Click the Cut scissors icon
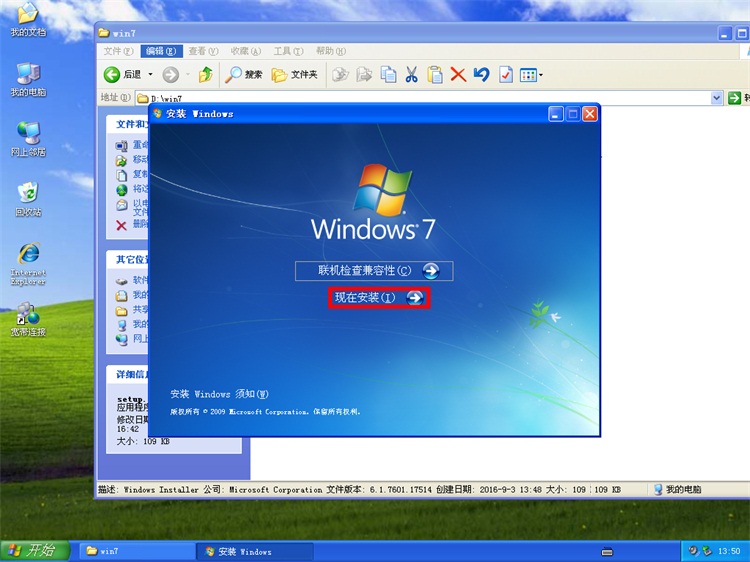Image resolution: width=750 pixels, height=562 pixels. click(x=411, y=75)
